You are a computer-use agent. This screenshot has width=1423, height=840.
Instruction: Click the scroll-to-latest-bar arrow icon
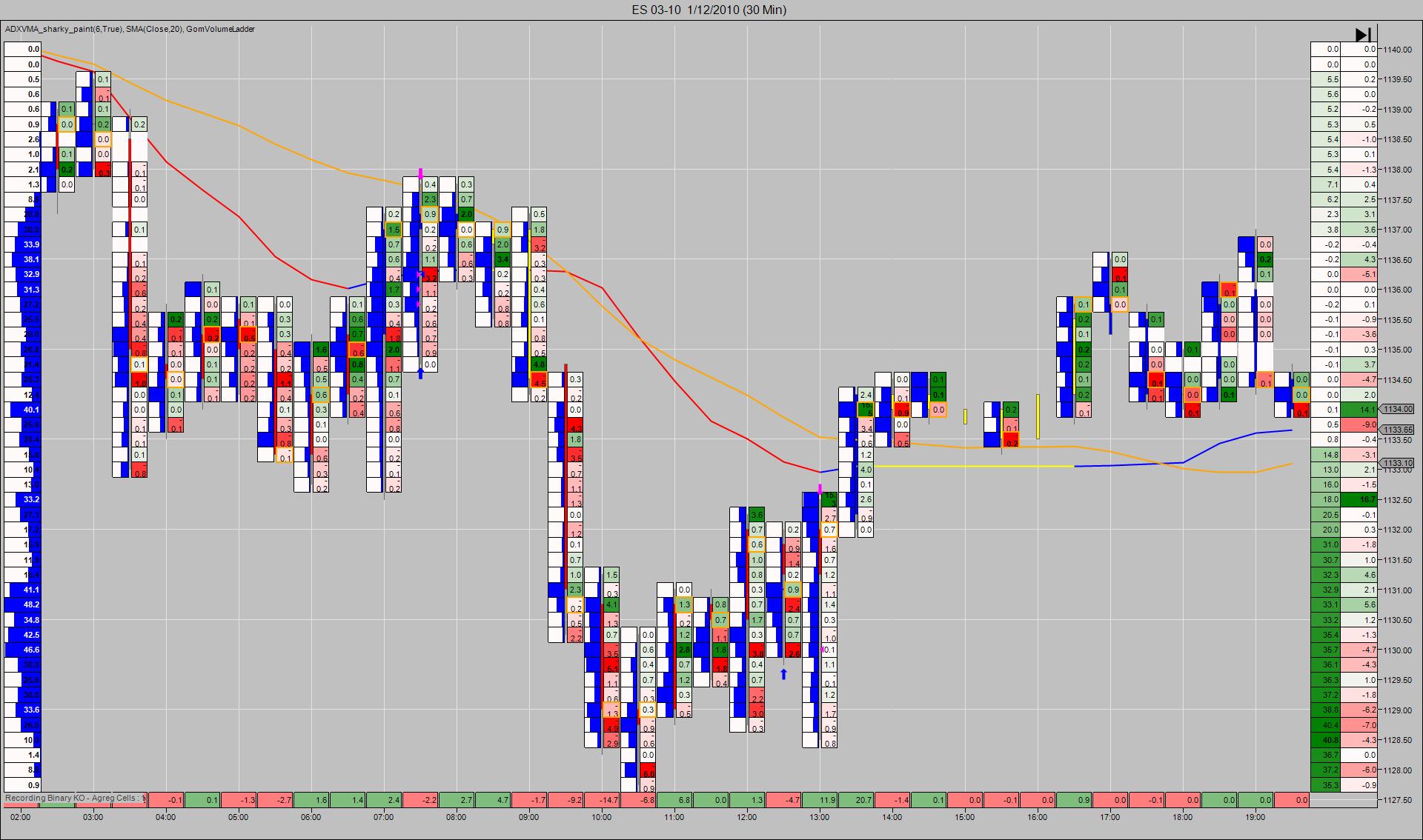click(x=1363, y=35)
